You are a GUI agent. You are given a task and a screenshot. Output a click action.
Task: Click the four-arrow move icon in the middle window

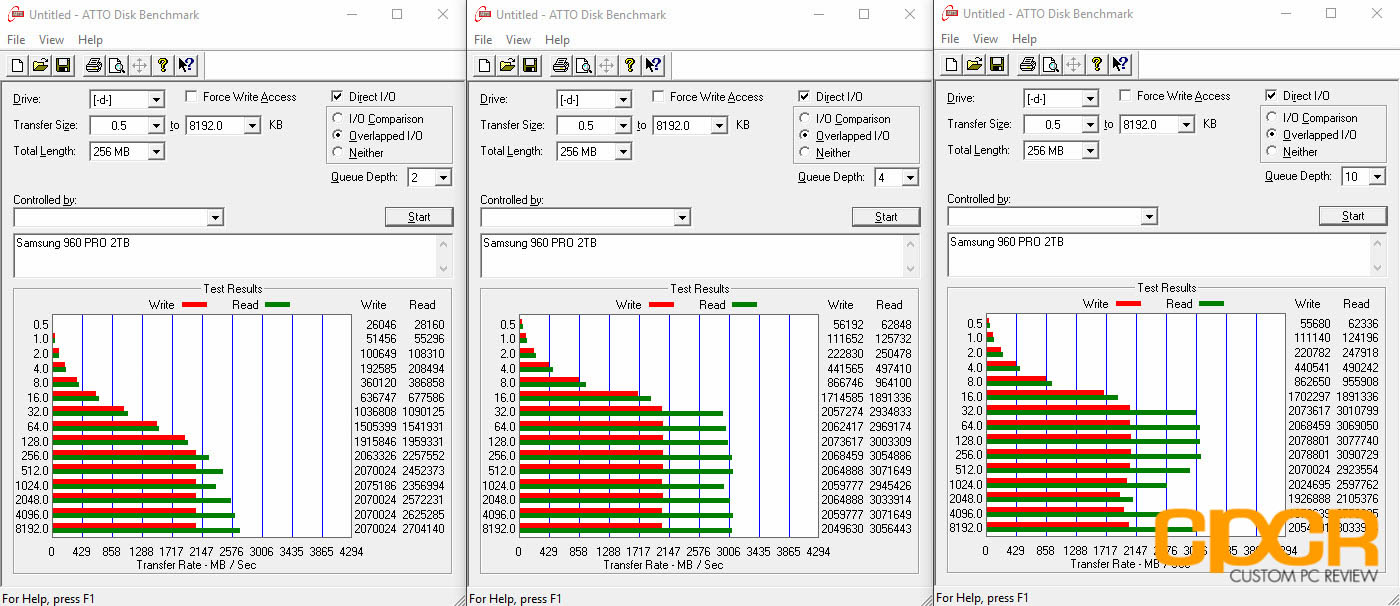(606, 66)
